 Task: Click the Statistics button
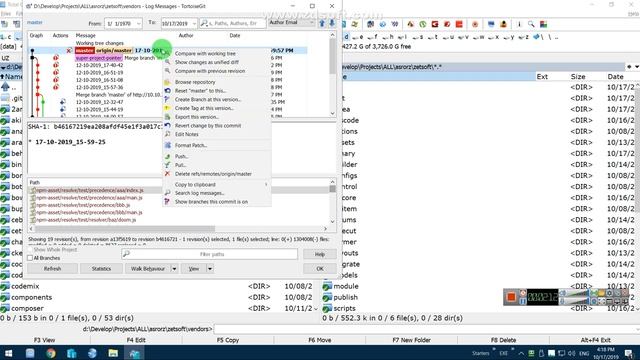tap(101, 269)
